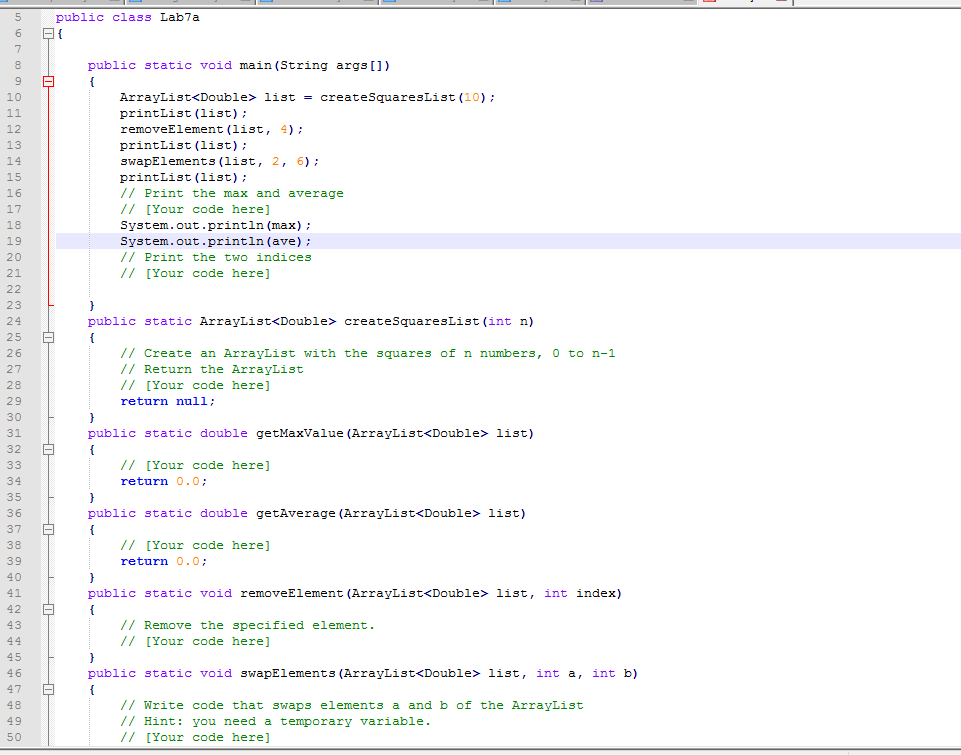Click the leftmost icon in the top toolbar

pos(6,4)
